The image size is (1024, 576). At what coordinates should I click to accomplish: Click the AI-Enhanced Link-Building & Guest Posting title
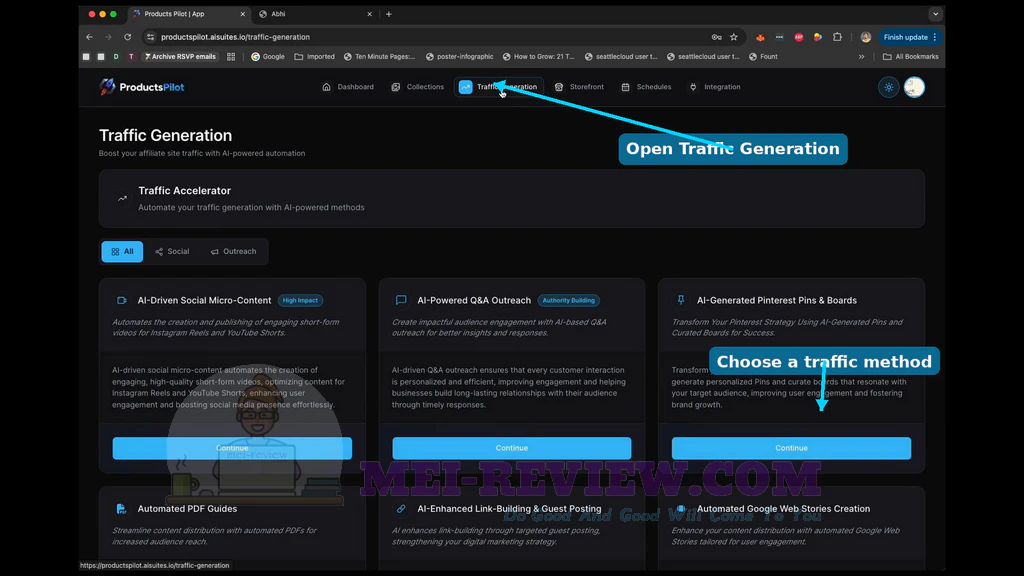(x=509, y=509)
